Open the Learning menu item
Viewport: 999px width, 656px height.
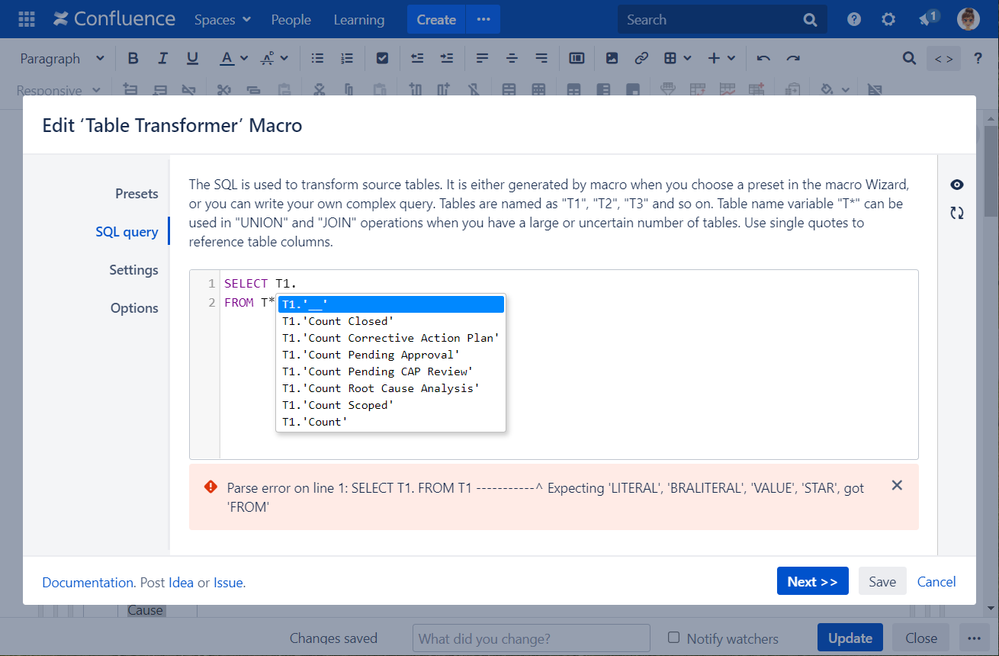click(359, 20)
